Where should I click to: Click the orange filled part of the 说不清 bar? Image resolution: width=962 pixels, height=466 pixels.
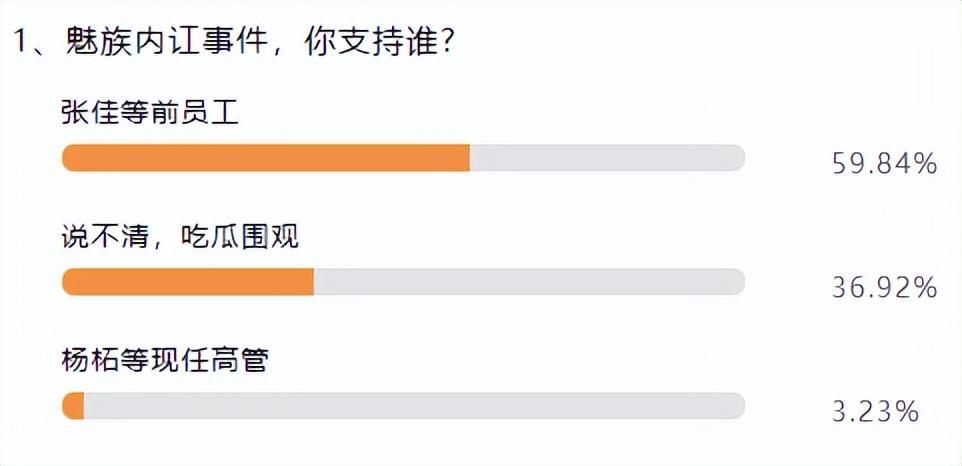[x=188, y=282]
